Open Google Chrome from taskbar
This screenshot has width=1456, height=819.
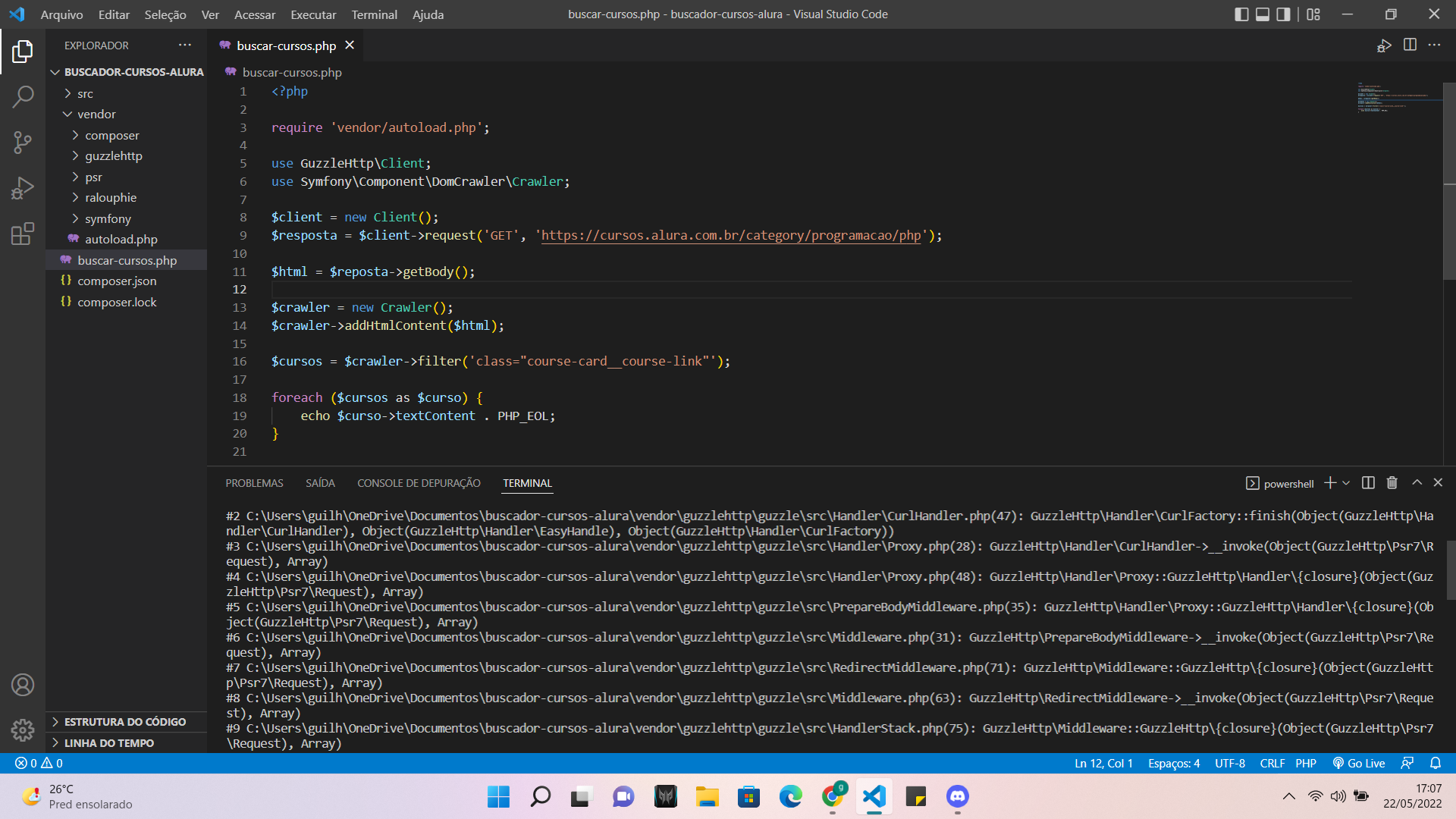[833, 796]
